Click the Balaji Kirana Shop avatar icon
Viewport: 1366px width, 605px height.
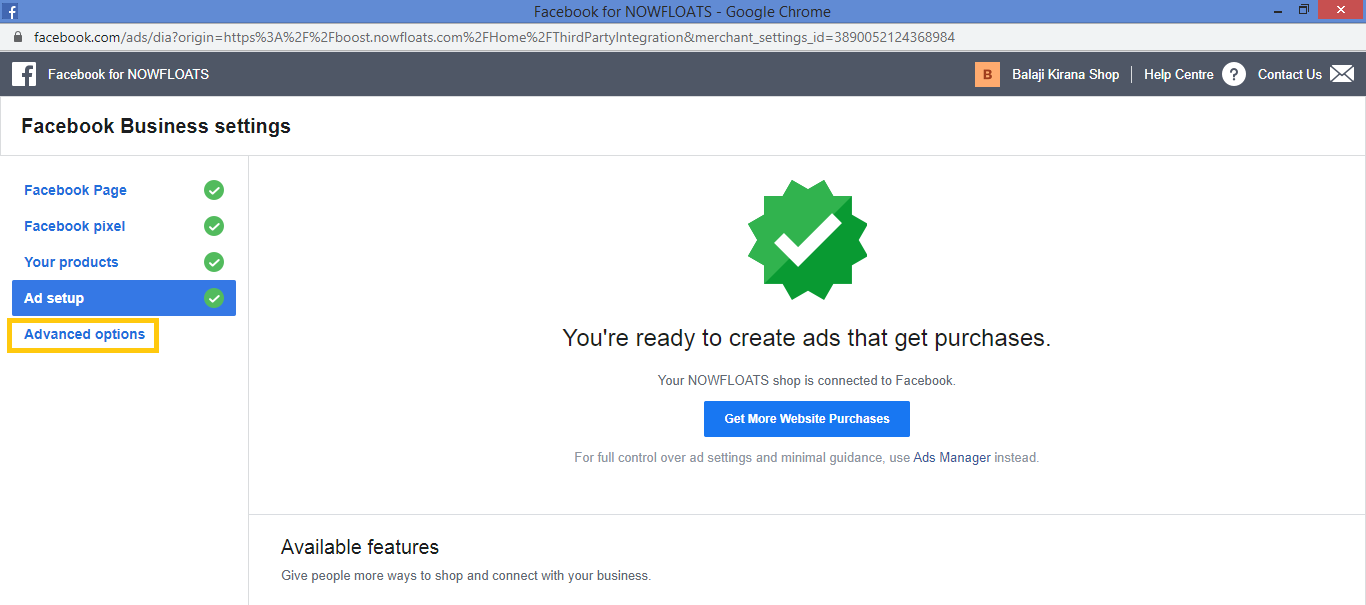[987, 74]
